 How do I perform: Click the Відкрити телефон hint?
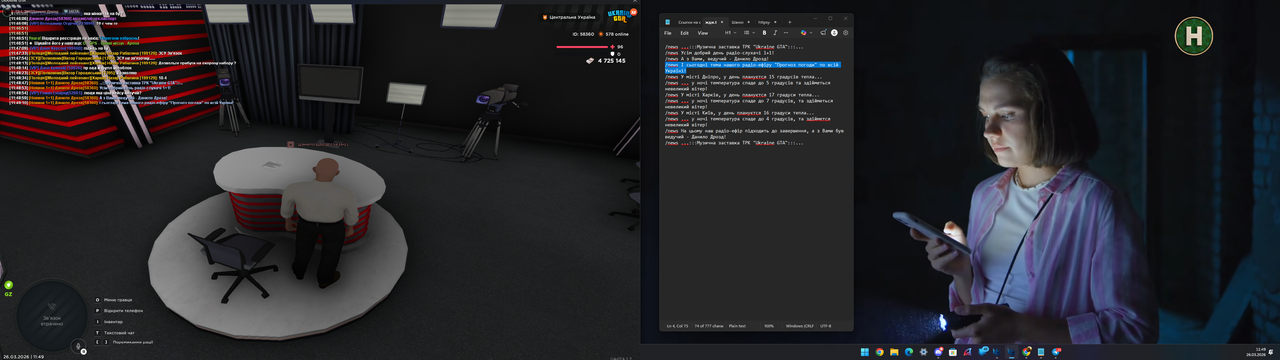click(x=123, y=311)
